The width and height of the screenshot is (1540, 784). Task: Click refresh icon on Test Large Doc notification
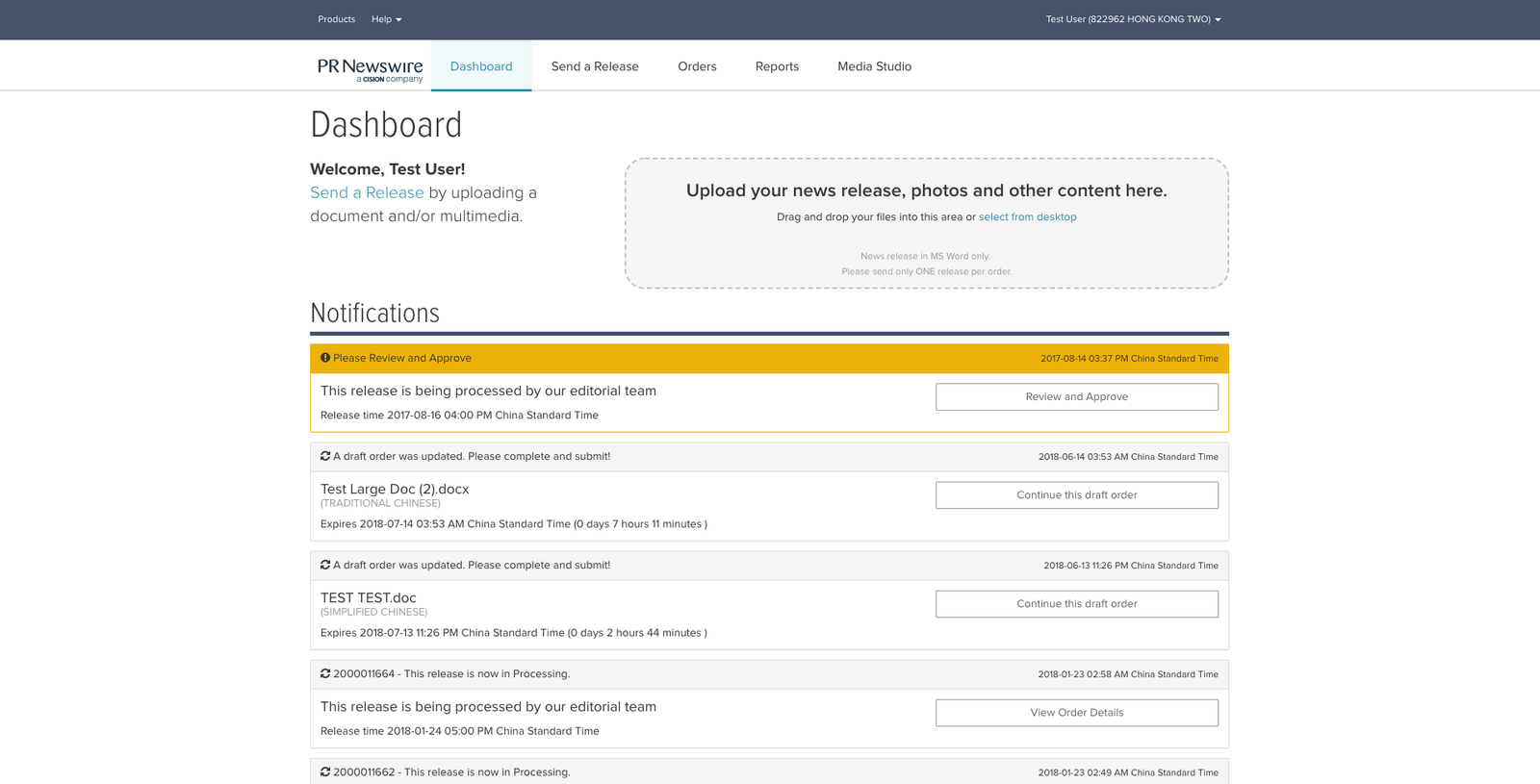click(x=325, y=456)
